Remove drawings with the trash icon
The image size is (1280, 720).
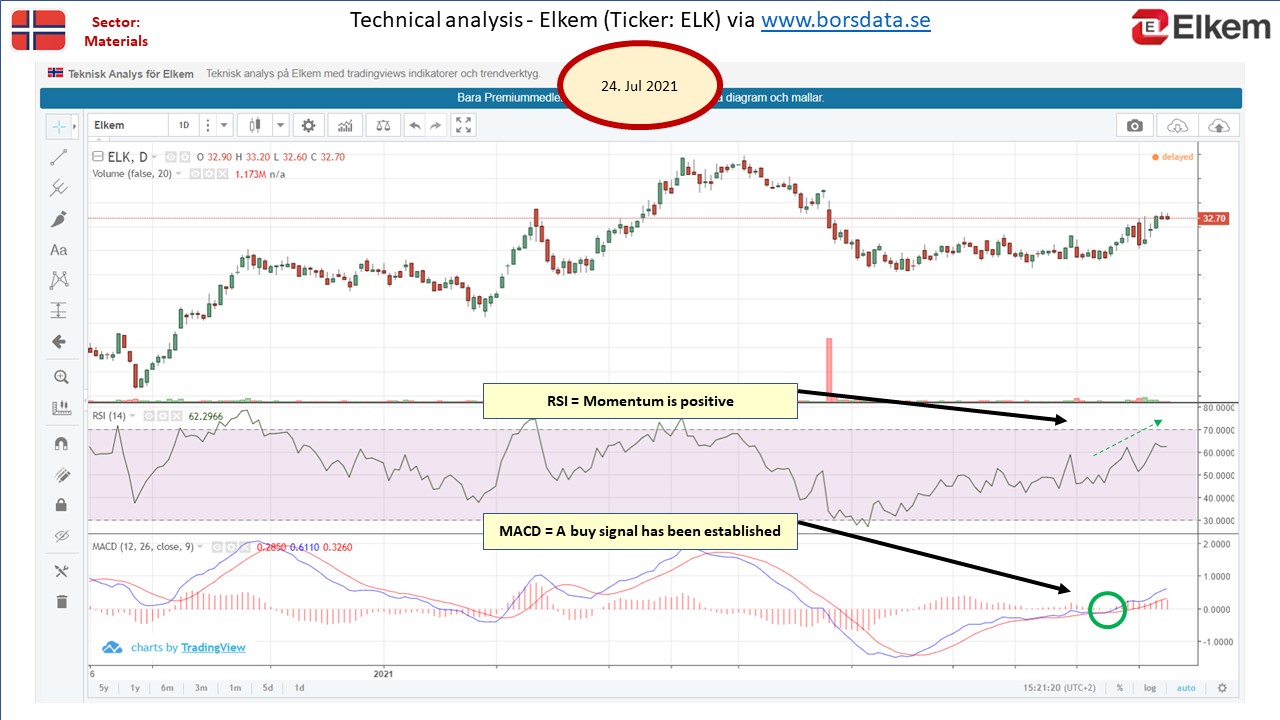(x=61, y=601)
